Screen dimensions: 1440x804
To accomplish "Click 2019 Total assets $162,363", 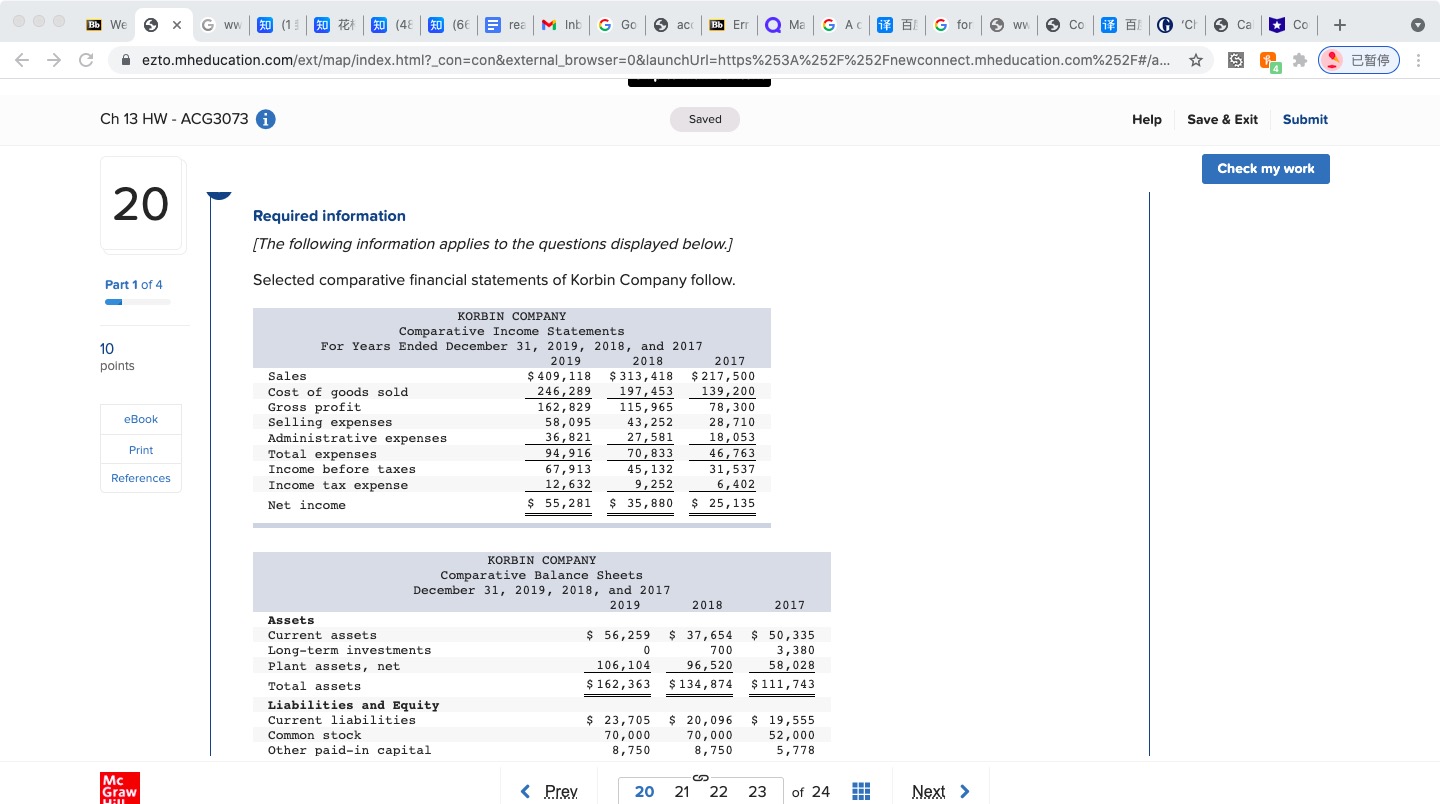I will pyautogui.click(x=617, y=685).
